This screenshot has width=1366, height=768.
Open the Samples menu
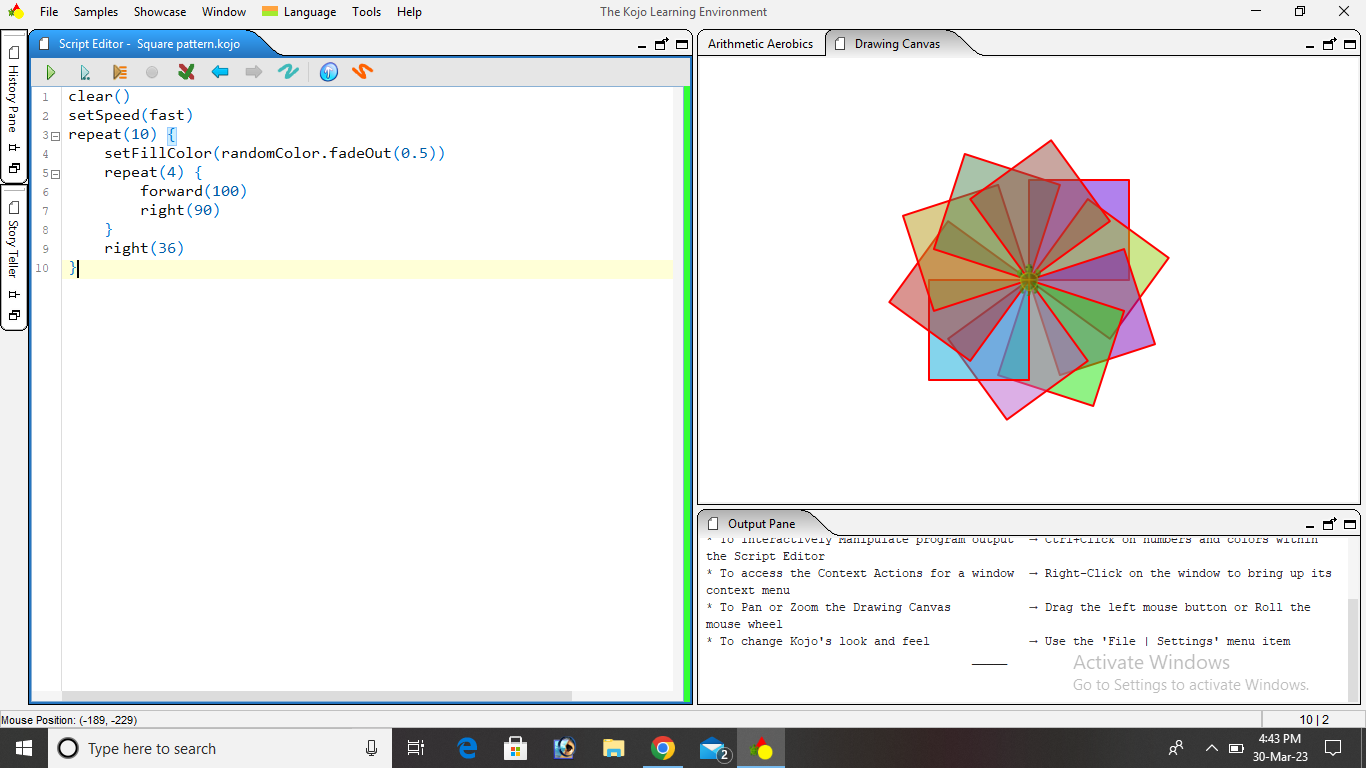pyautogui.click(x=96, y=12)
